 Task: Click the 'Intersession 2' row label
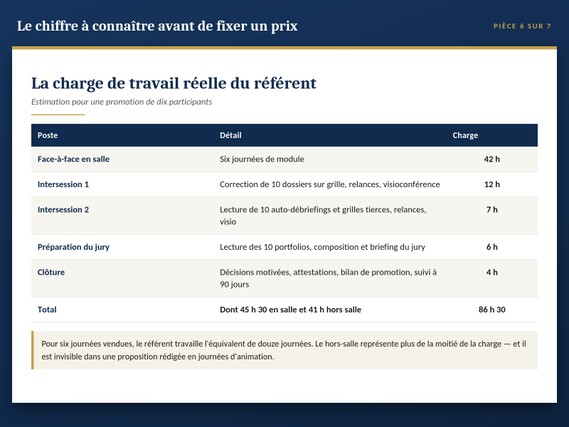tap(63, 210)
